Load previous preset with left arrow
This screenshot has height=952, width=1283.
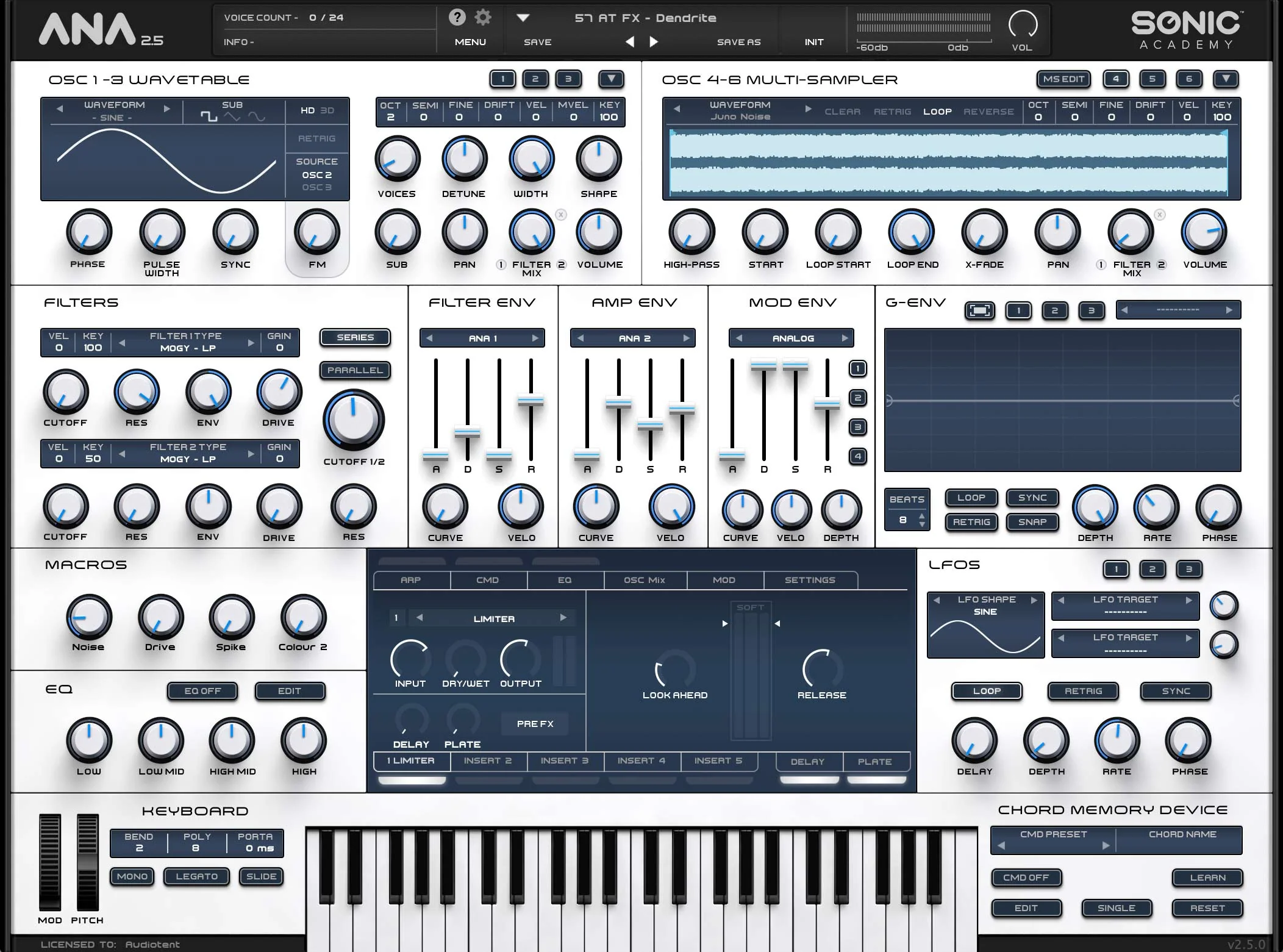tap(630, 41)
